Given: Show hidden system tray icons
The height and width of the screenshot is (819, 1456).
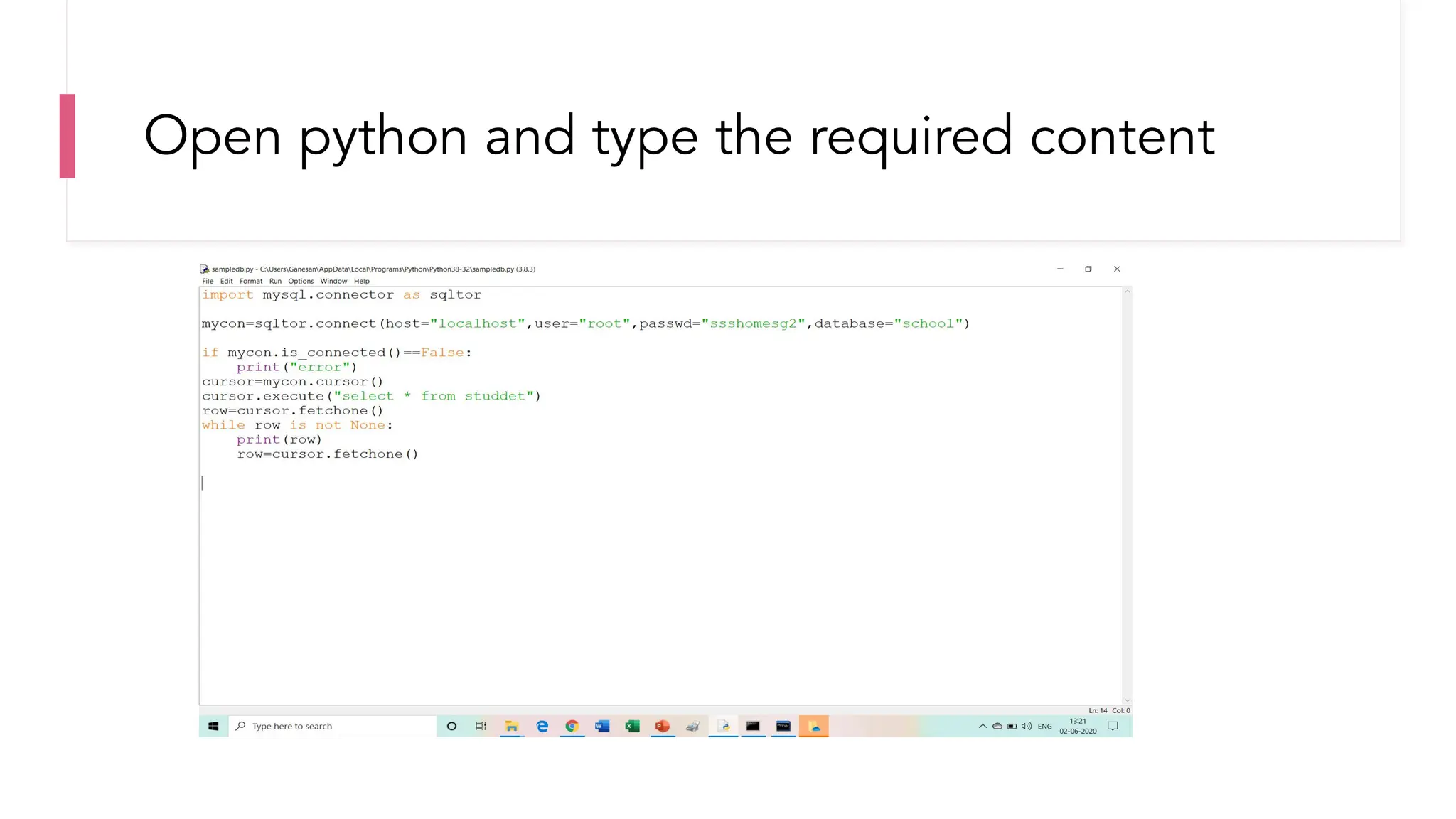Looking at the screenshot, I should click(983, 726).
